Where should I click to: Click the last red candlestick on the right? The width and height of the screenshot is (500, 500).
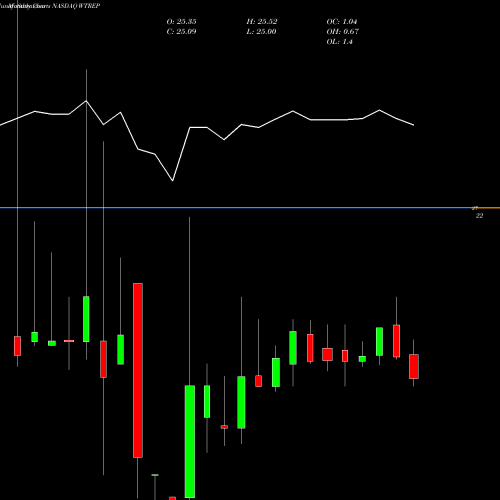tap(414, 366)
